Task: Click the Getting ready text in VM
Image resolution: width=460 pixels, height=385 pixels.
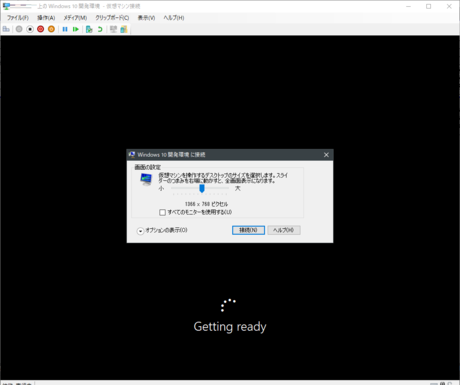Action: pyautogui.click(x=230, y=327)
